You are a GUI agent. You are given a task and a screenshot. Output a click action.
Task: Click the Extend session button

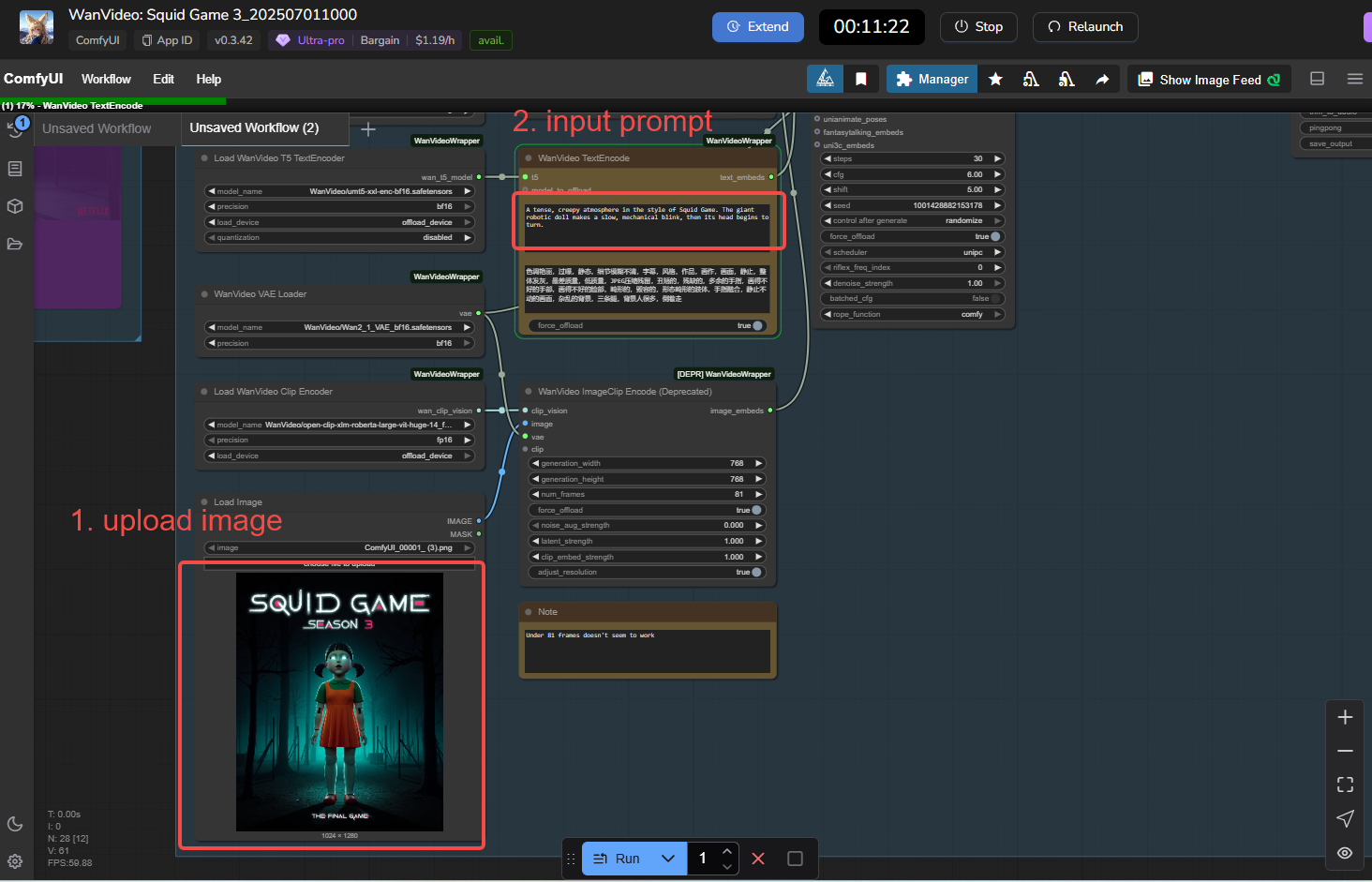pyautogui.click(x=758, y=26)
